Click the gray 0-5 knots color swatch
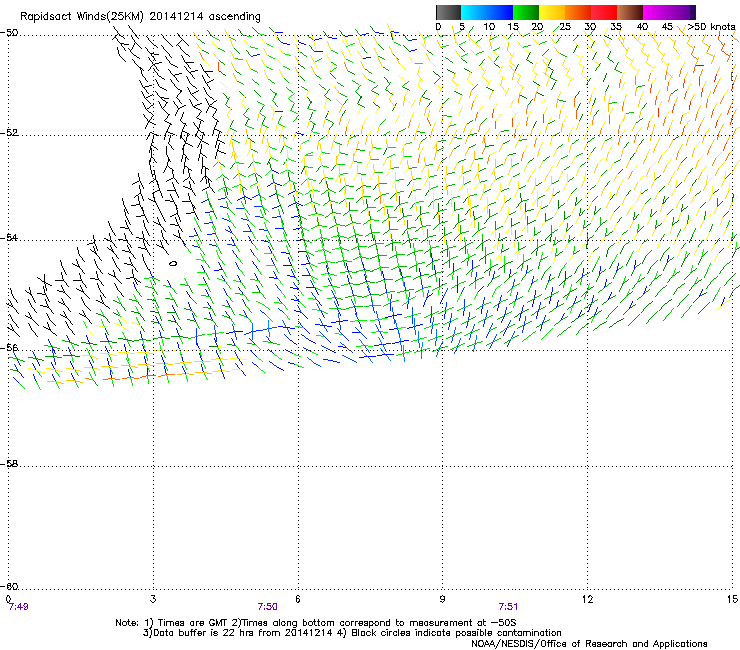This screenshot has height=650, width=740. pos(448,12)
